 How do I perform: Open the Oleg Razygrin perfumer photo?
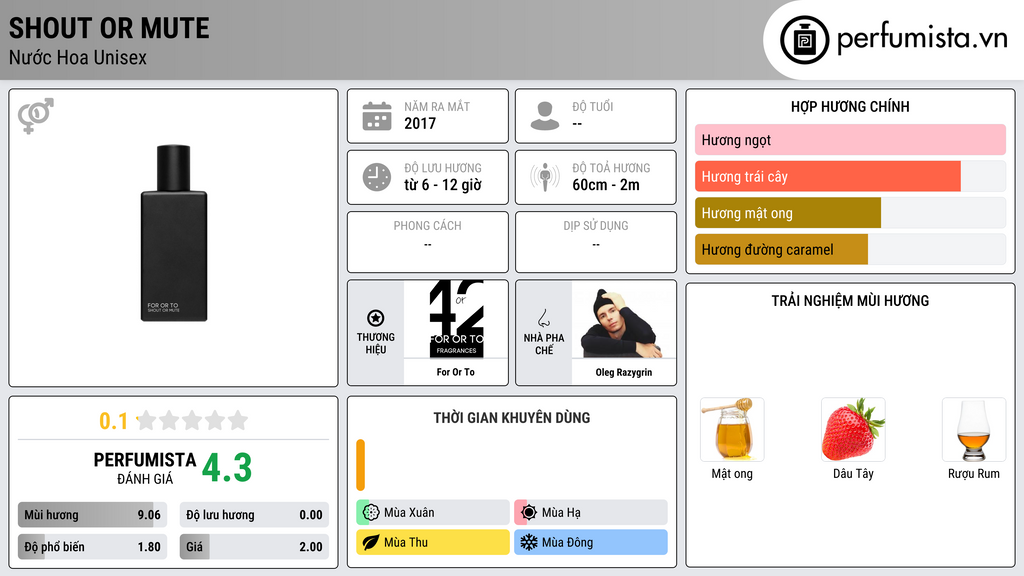tap(624, 319)
